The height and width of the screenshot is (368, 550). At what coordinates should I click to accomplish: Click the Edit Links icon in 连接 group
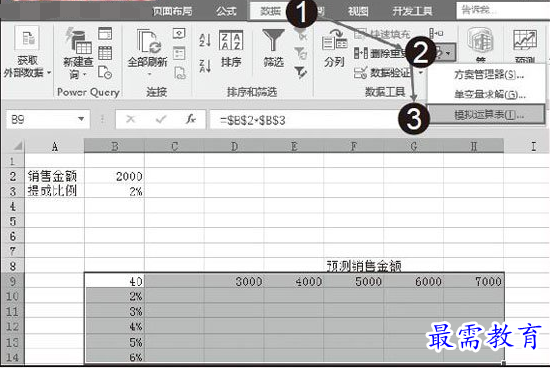point(180,73)
